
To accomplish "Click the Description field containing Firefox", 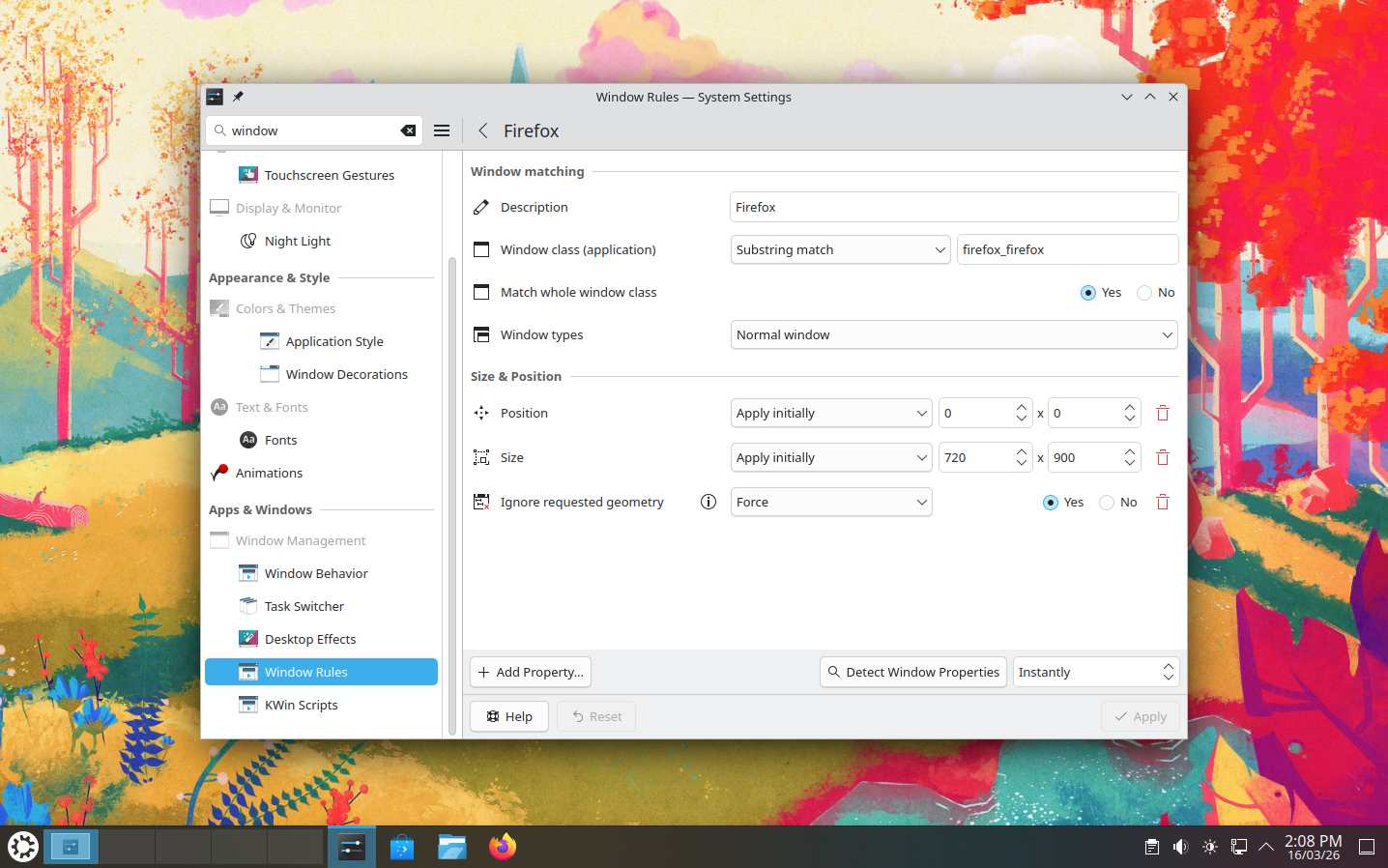I will (x=954, y=207).
